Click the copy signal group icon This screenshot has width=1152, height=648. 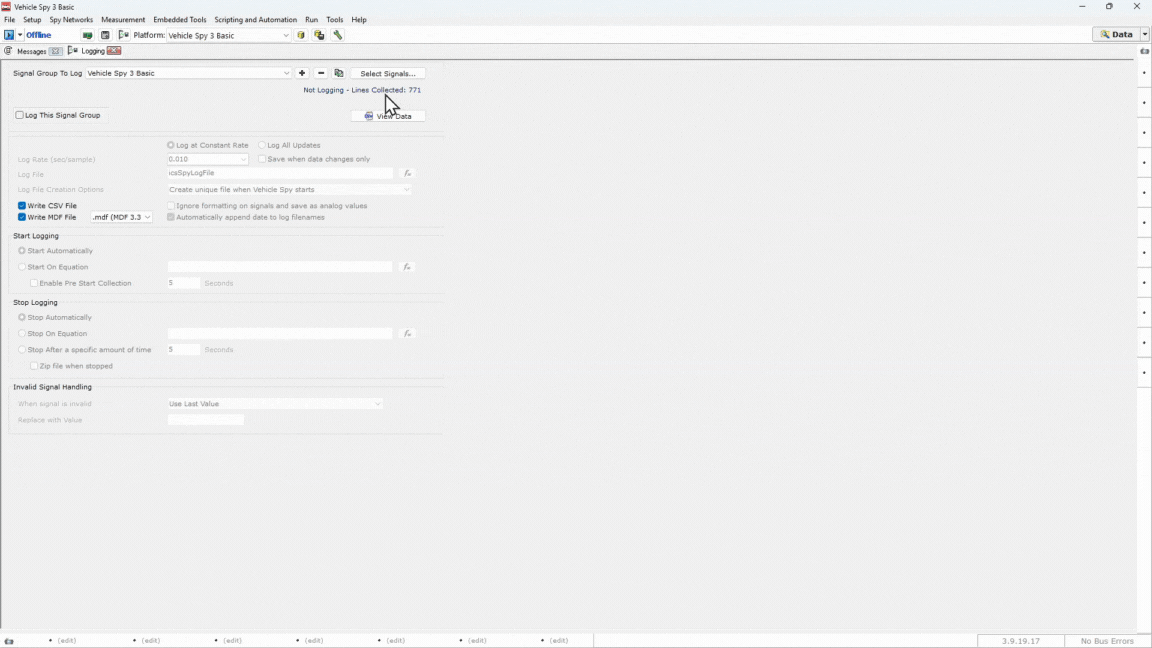pyautogui.click(x=339, y=73)
